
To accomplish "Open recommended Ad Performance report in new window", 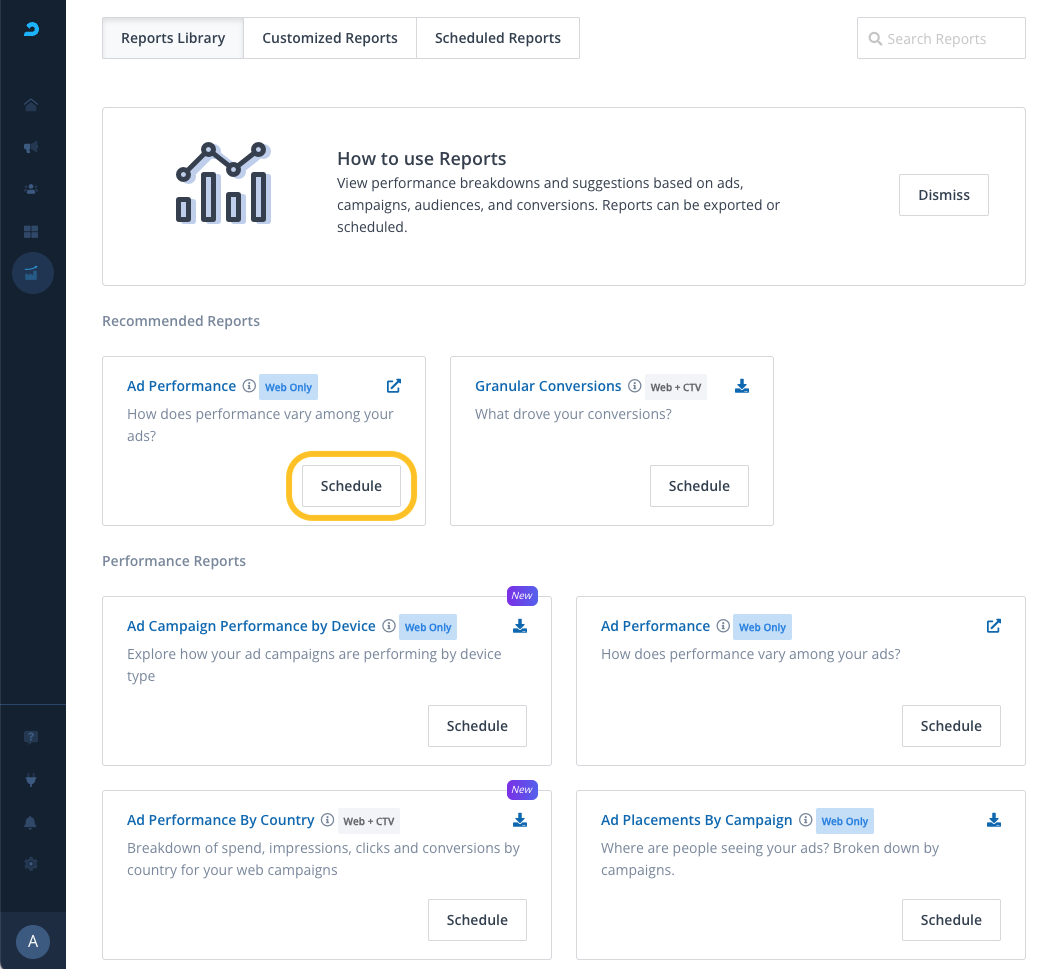I will [x=394, y=386].
